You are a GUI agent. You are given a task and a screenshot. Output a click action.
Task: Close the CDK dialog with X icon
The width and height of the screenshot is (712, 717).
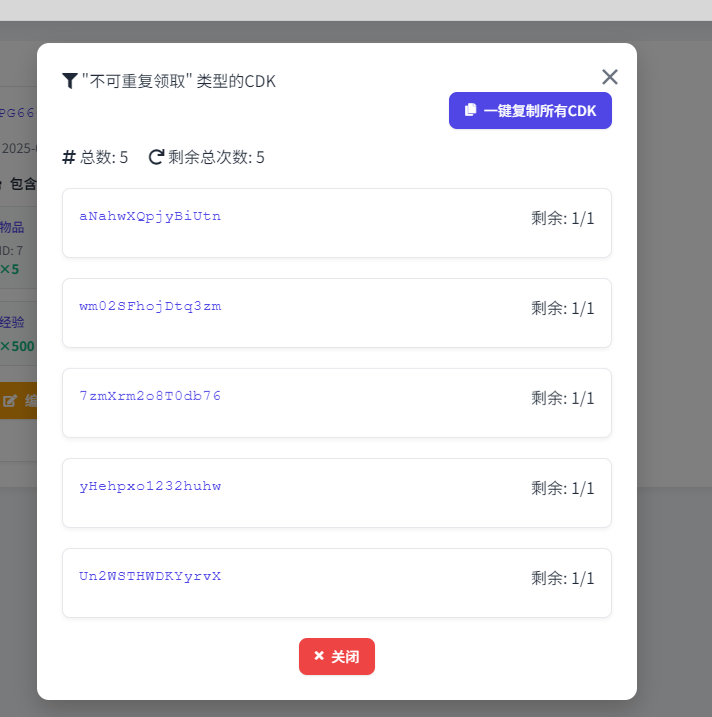click(x=610, y=77)
